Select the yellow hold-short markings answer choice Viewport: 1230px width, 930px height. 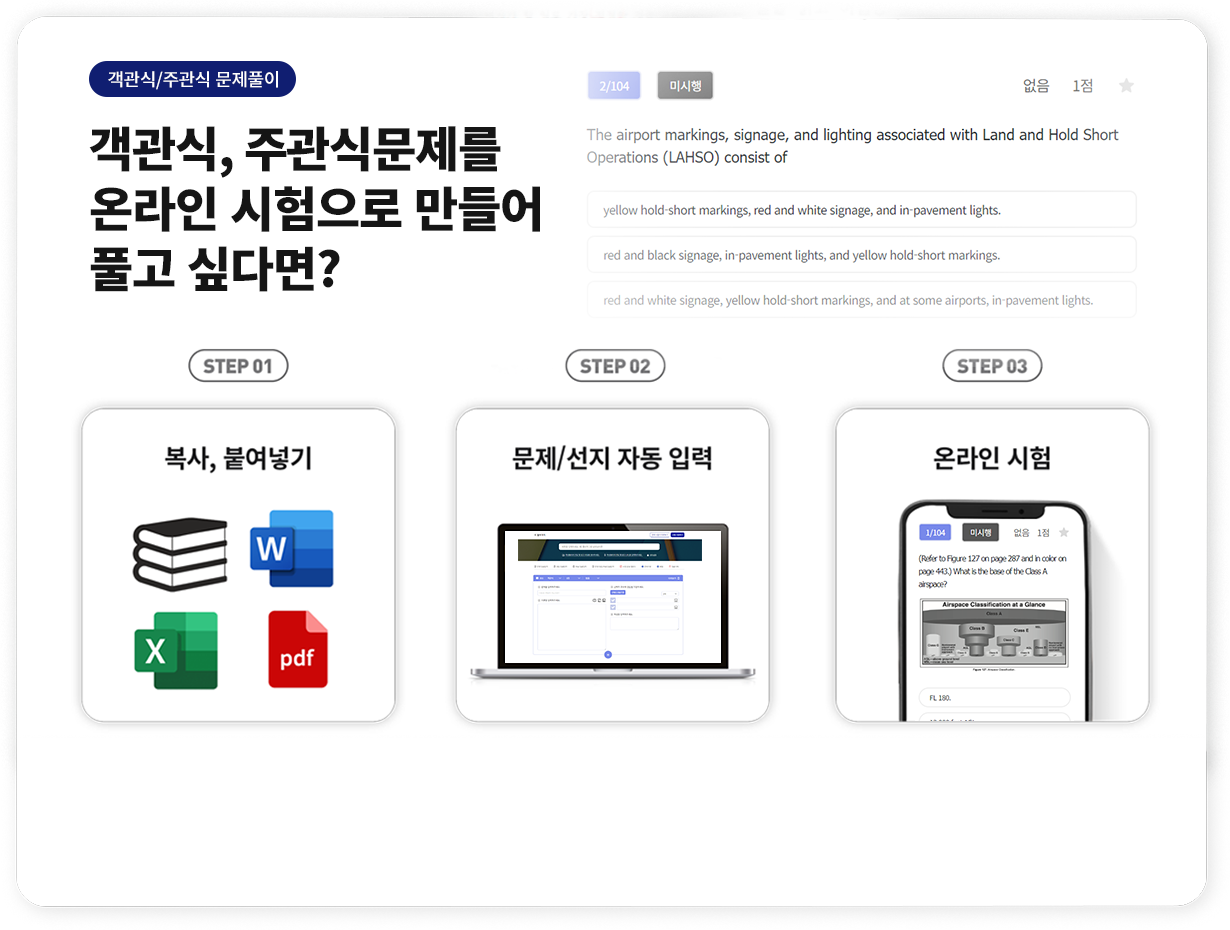862,209
